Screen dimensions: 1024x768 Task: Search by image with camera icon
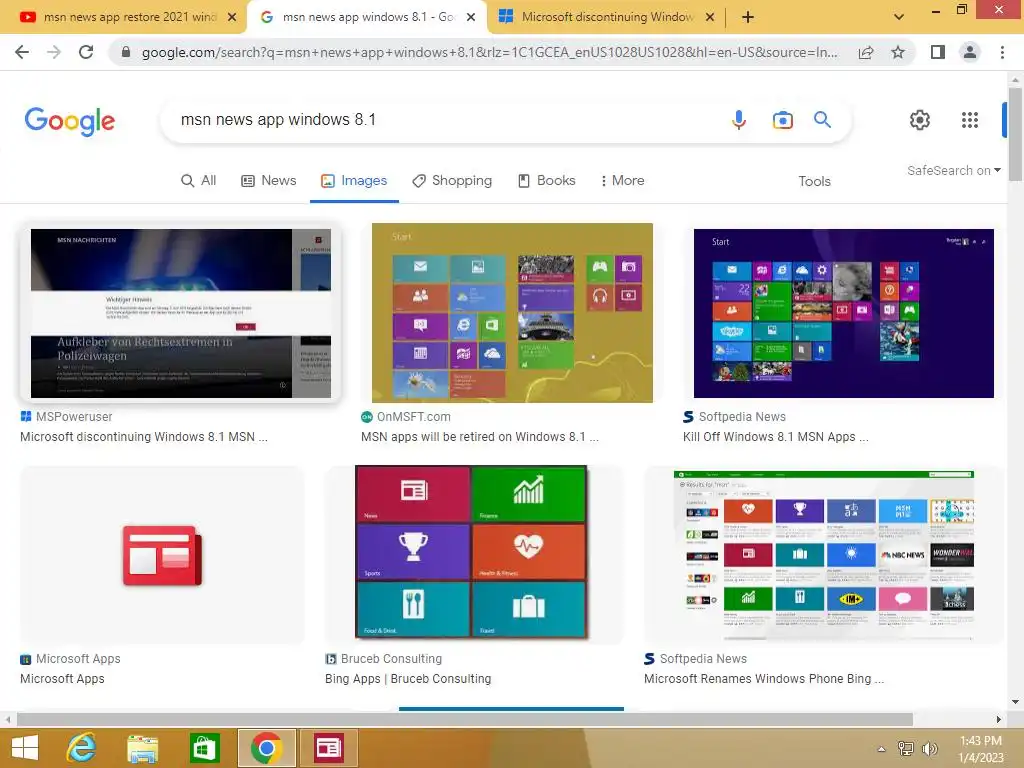click(782, 120)
